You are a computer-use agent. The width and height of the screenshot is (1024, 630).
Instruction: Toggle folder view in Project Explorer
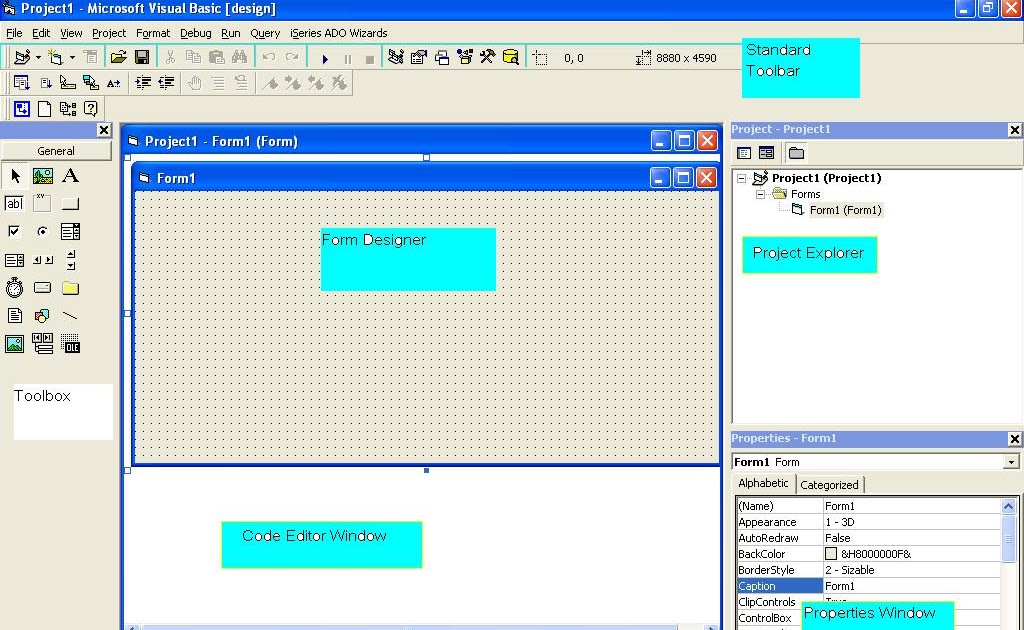tap(796, 152)
